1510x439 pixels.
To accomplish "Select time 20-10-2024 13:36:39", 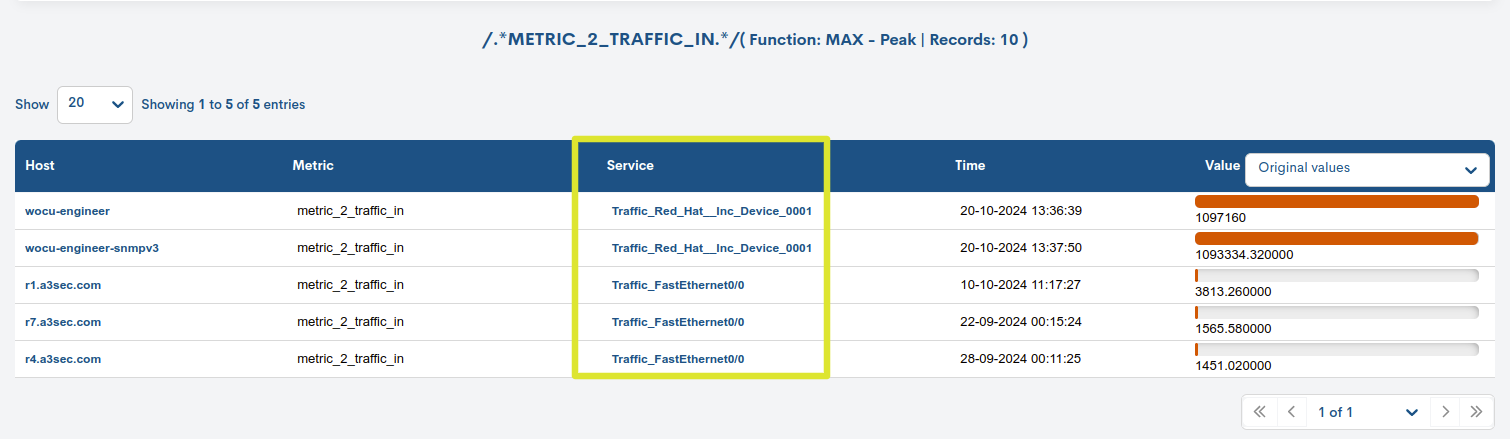I will click(1021, 211).
